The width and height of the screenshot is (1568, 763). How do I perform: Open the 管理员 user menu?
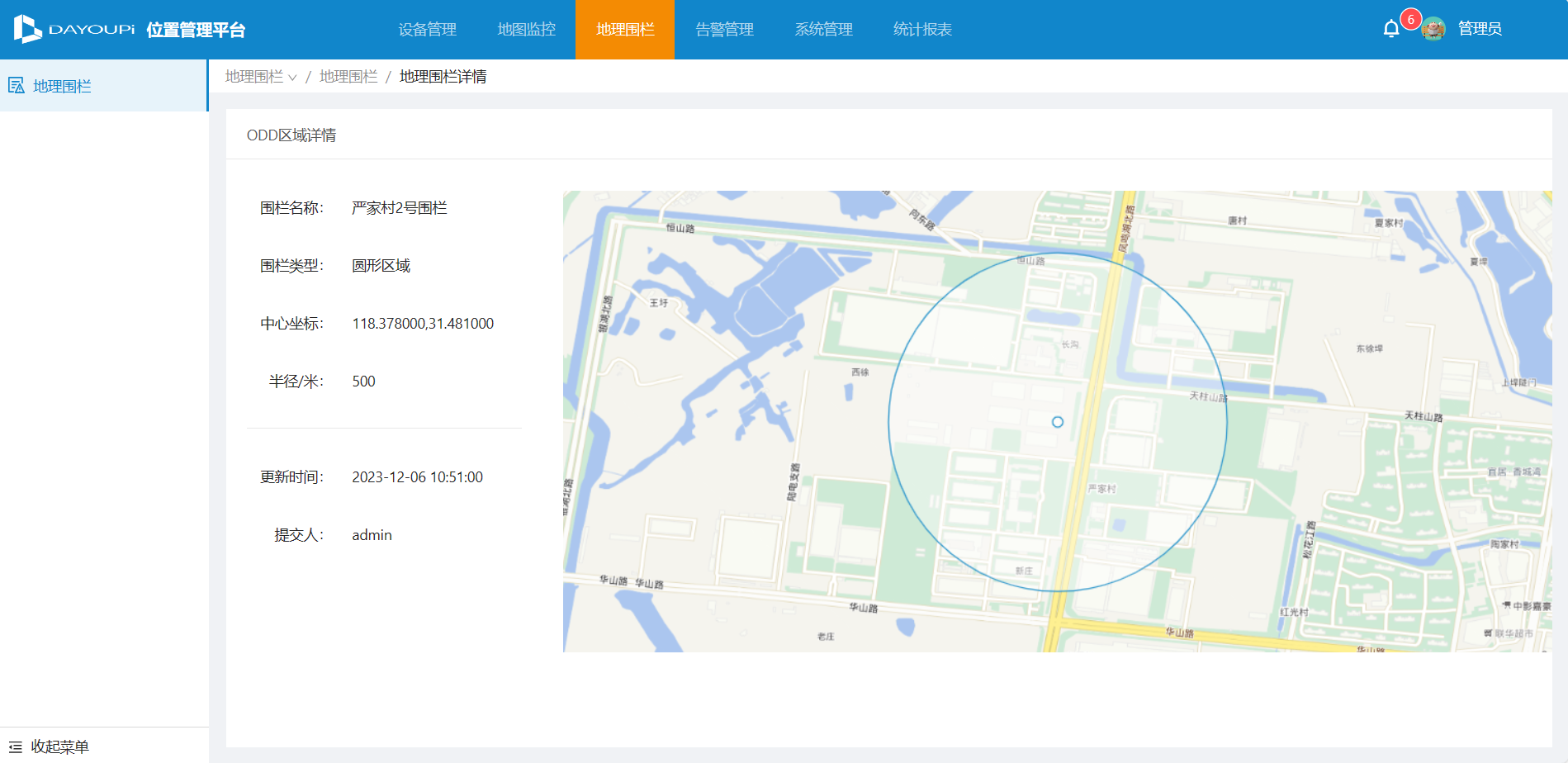[1480, 29]
